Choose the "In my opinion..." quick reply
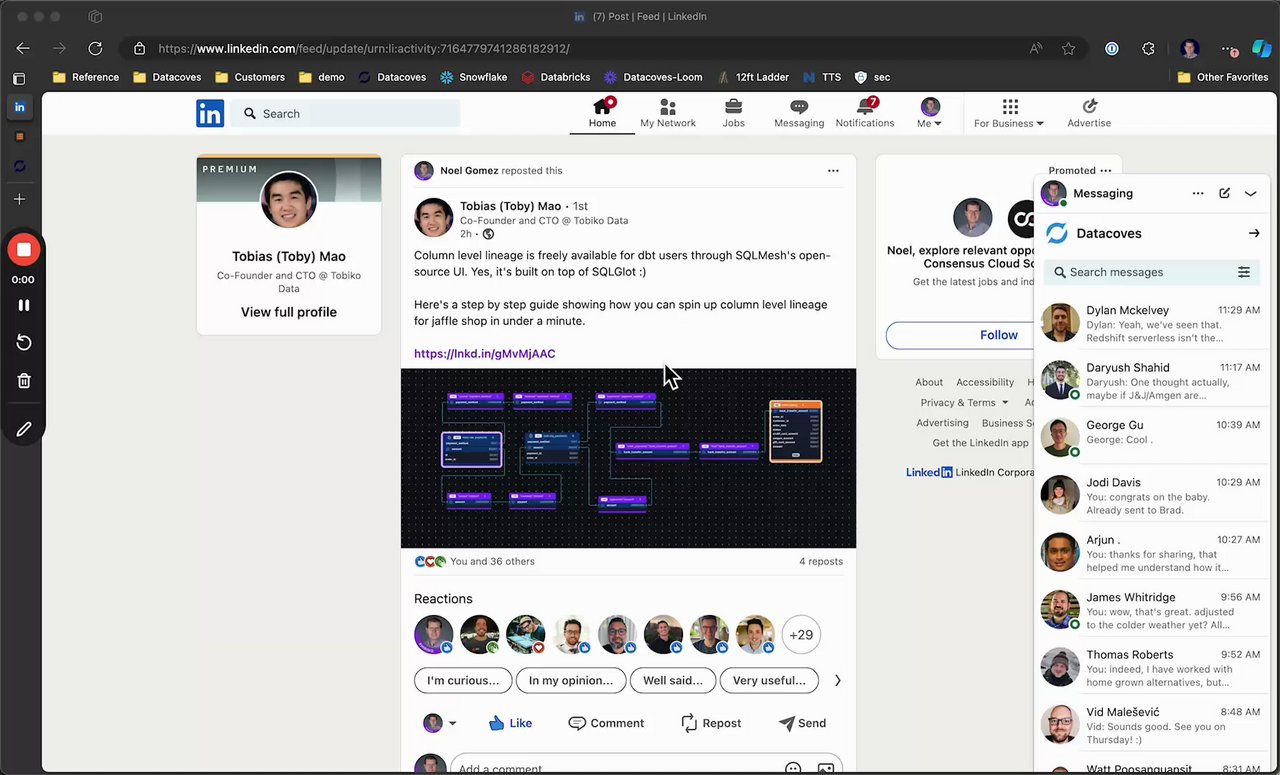Image resolution: width=1280 pixels, height=775 pixels. coord(571,680)
